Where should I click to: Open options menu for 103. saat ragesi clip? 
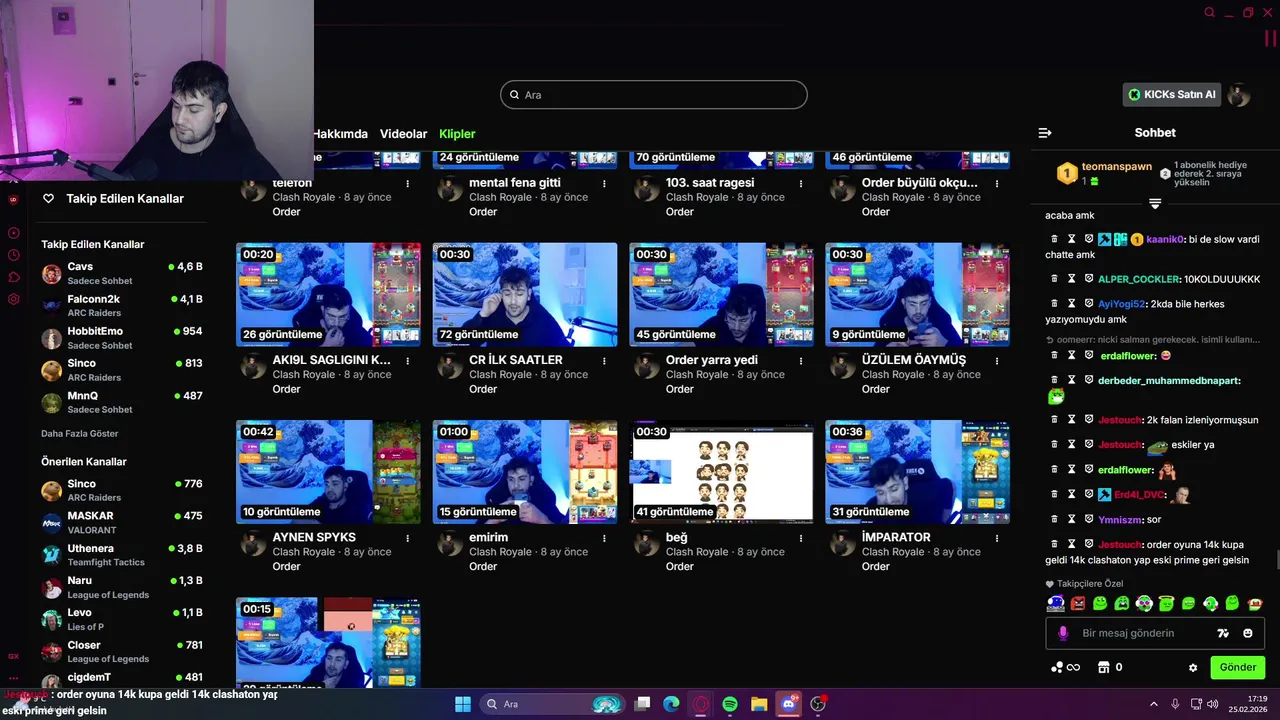pyautogui.click(x=801, y=183)
